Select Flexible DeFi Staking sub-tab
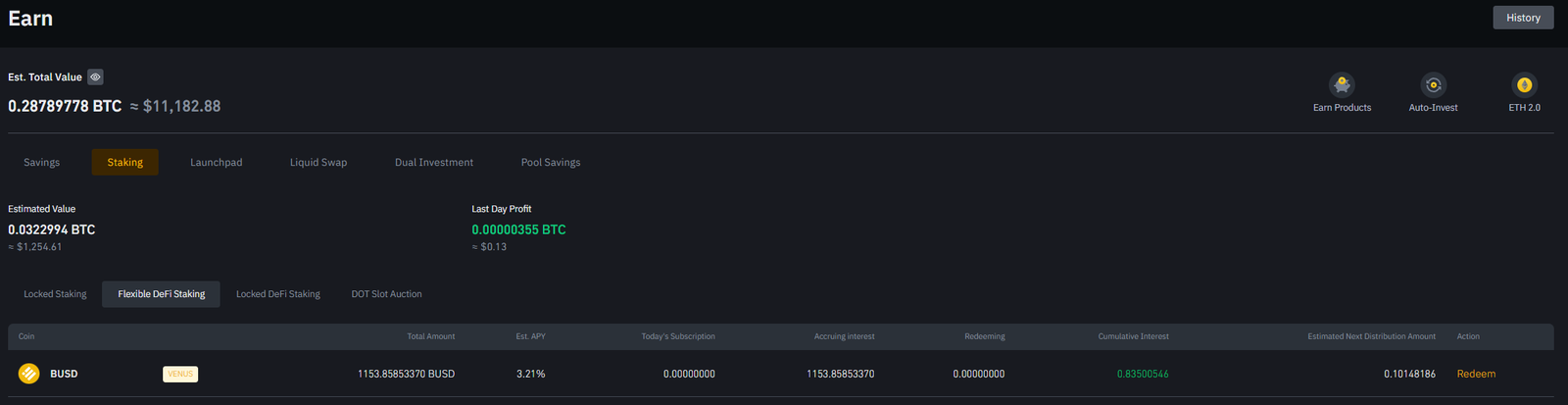This screenshot has height=405, width=1568. (162, 294)
